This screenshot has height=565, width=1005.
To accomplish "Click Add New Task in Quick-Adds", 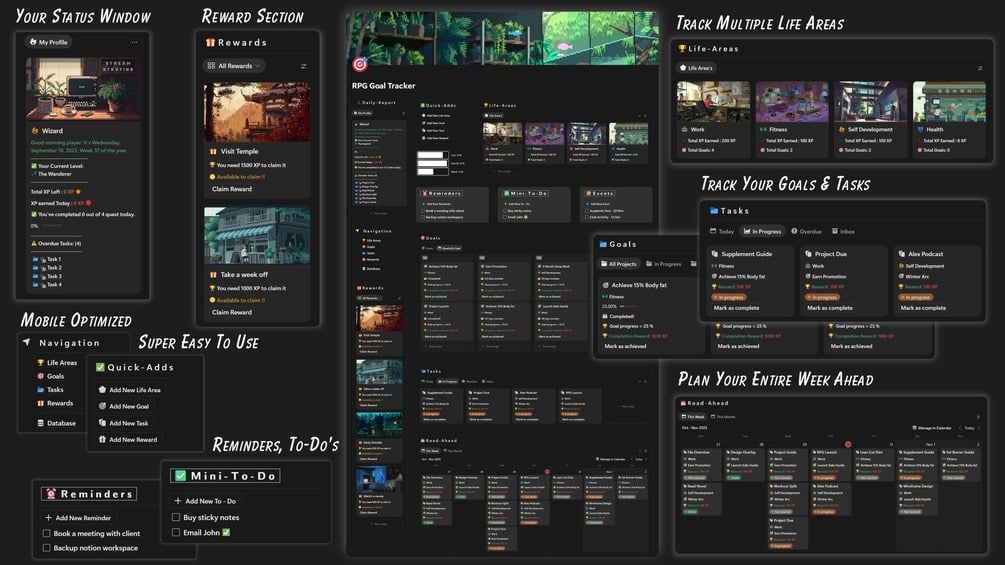I will (123, 423).
